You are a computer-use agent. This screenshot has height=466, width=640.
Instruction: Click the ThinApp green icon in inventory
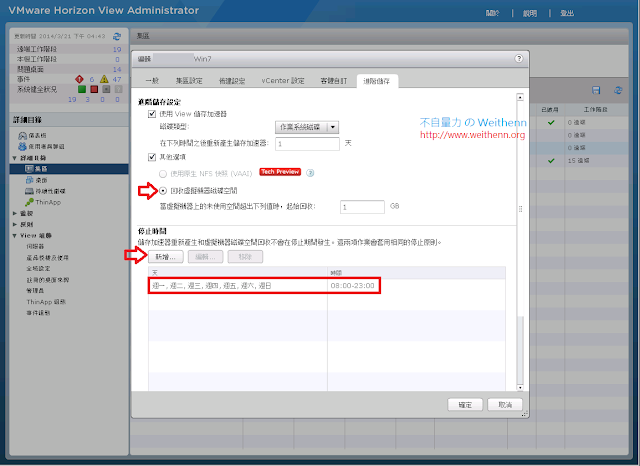pyautogui.click(x=29, y=202)
